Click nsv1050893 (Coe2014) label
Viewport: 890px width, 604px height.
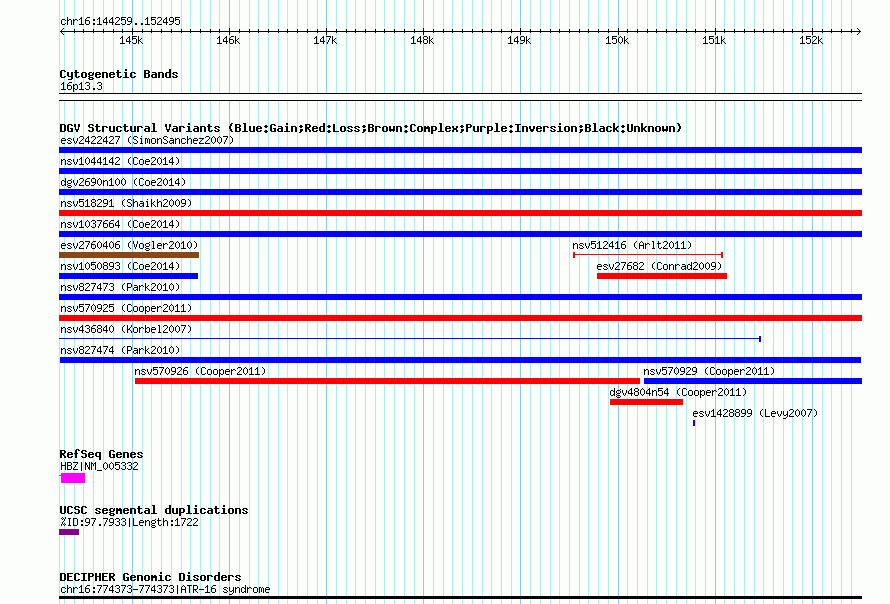(x=120, y=266)
